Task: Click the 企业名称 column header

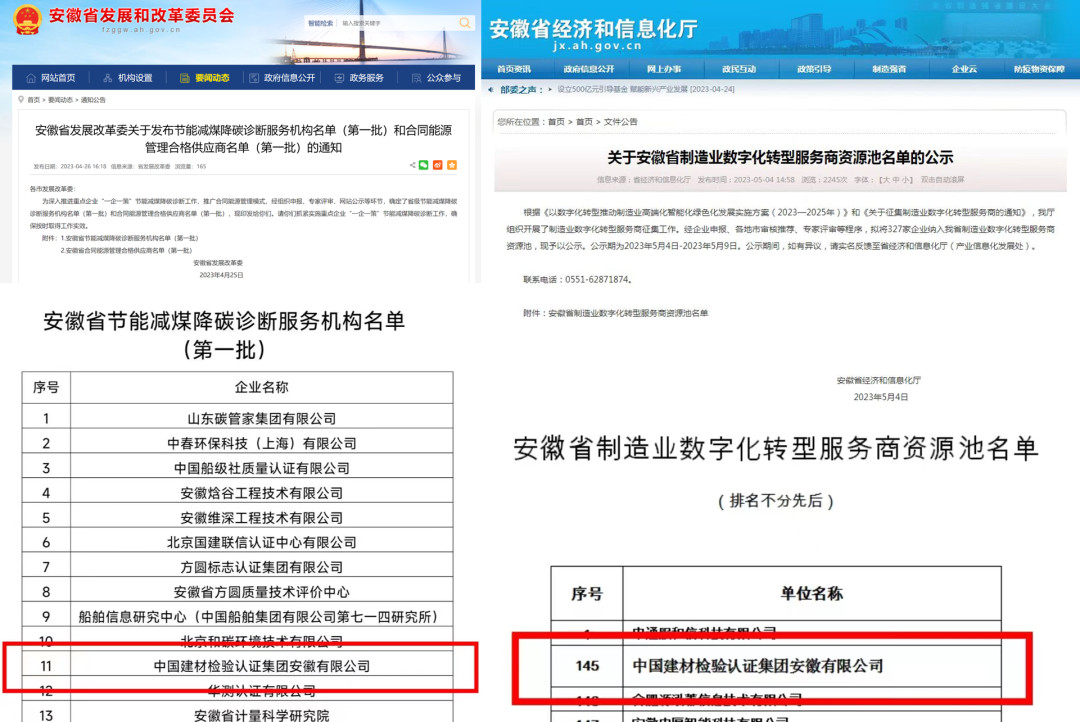Action: pyautogui.click(x=261, y=388)
